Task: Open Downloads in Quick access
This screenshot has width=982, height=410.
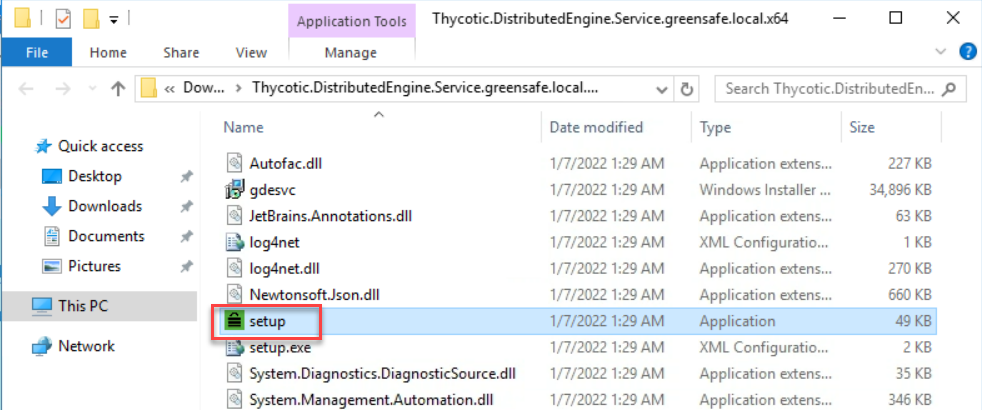Action: 104,206
